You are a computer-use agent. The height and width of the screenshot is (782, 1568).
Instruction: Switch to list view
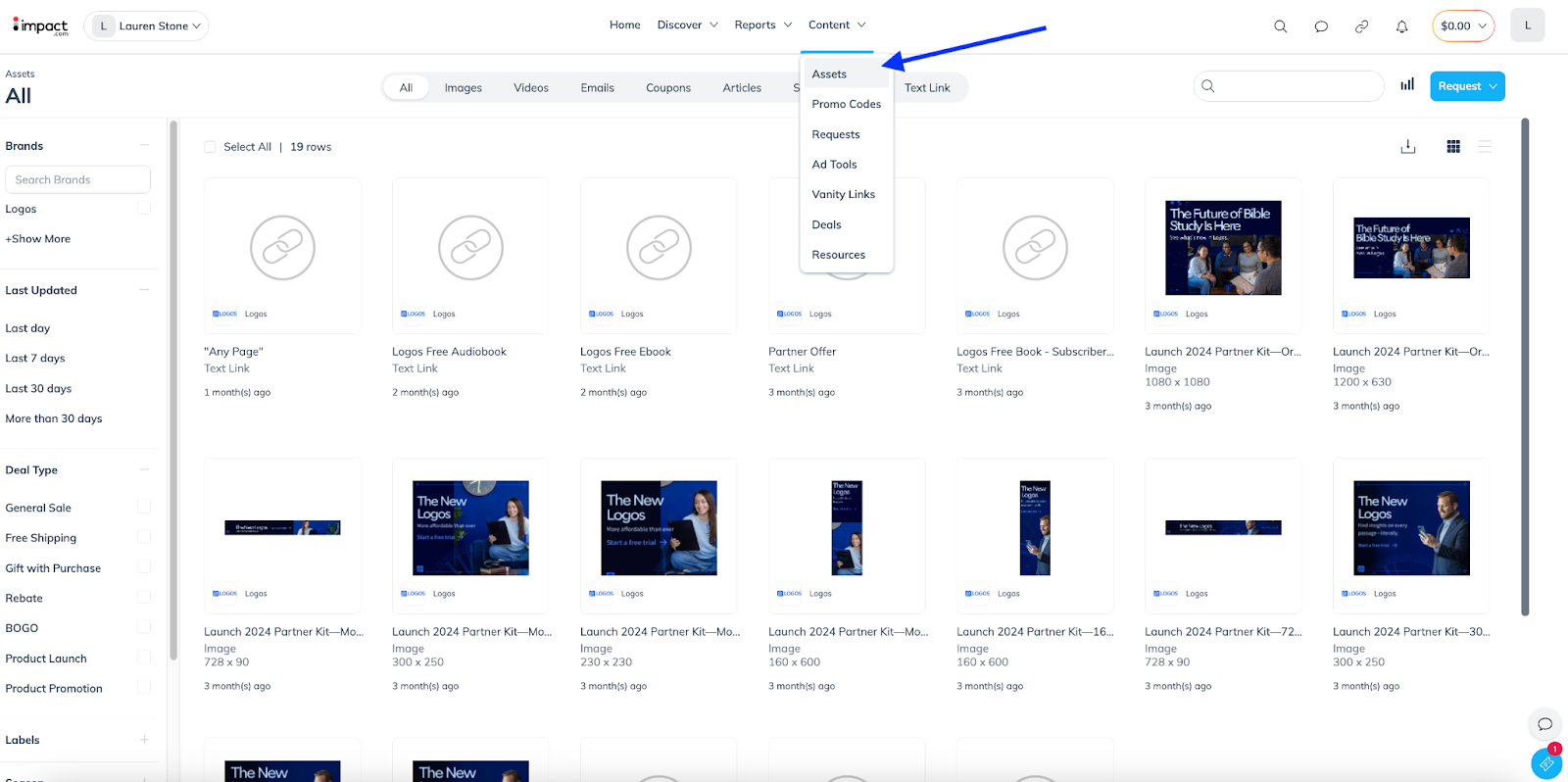coord(1485,146)
